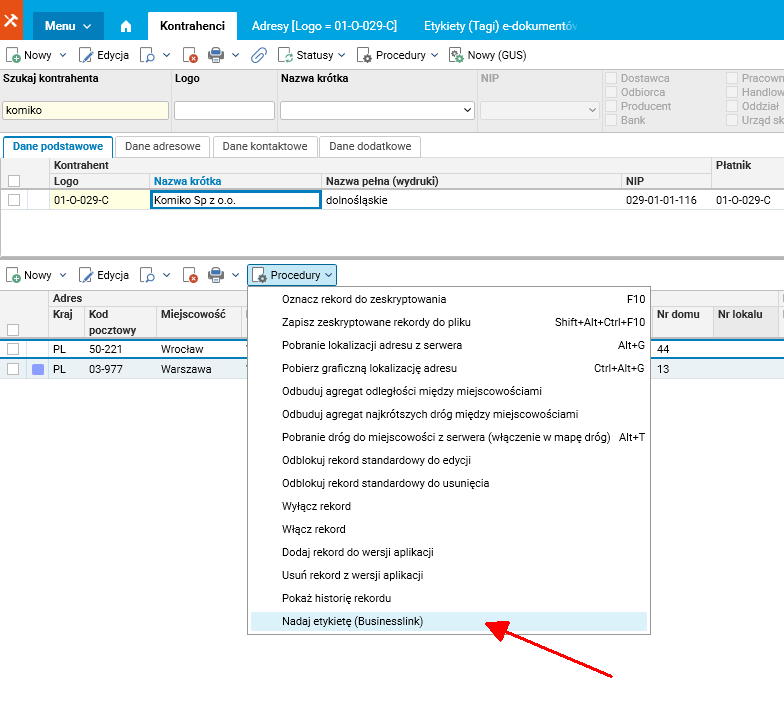Click the delete icon in the address toolbar

point(190,275)
